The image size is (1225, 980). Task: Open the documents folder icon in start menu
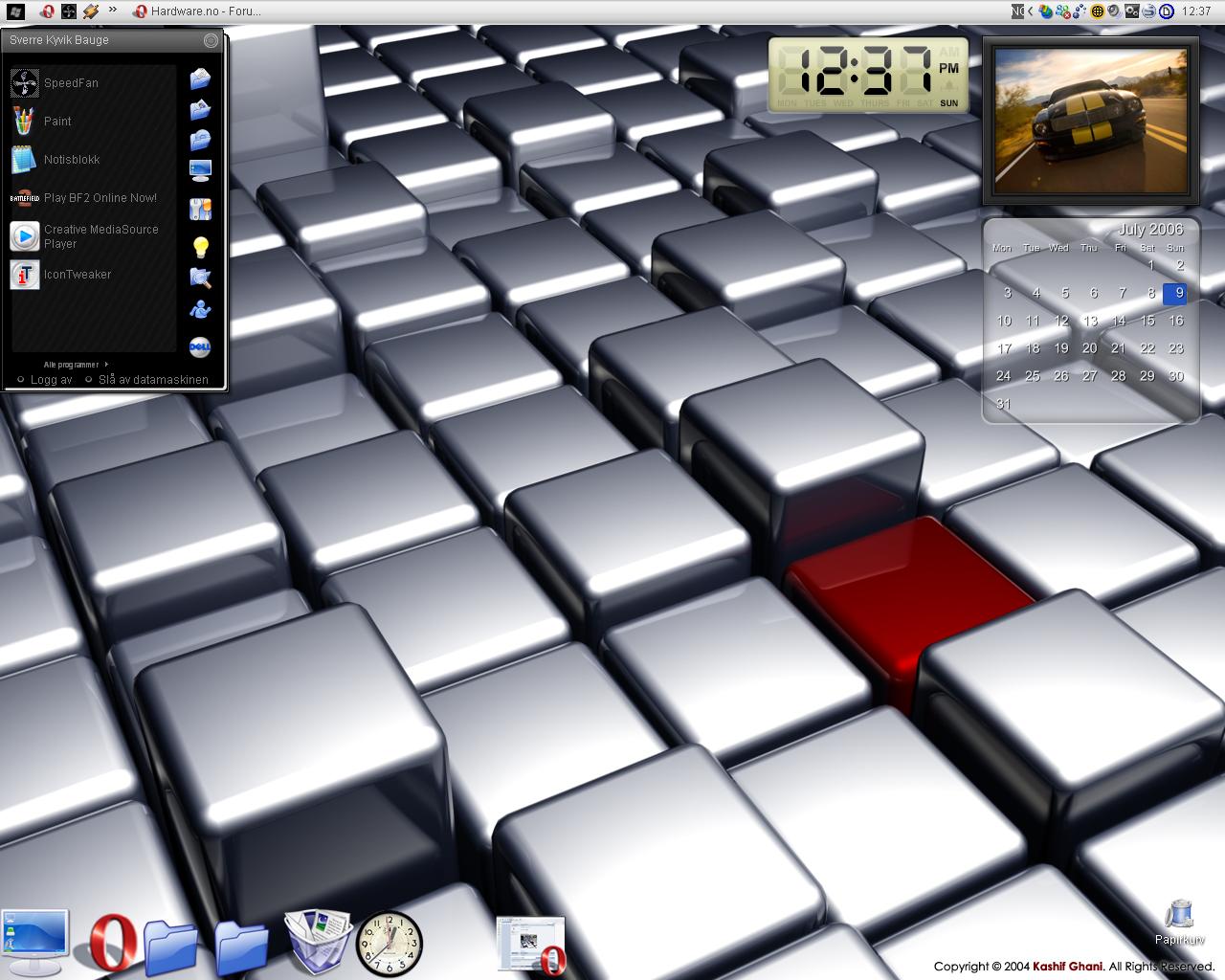point(200,78)
